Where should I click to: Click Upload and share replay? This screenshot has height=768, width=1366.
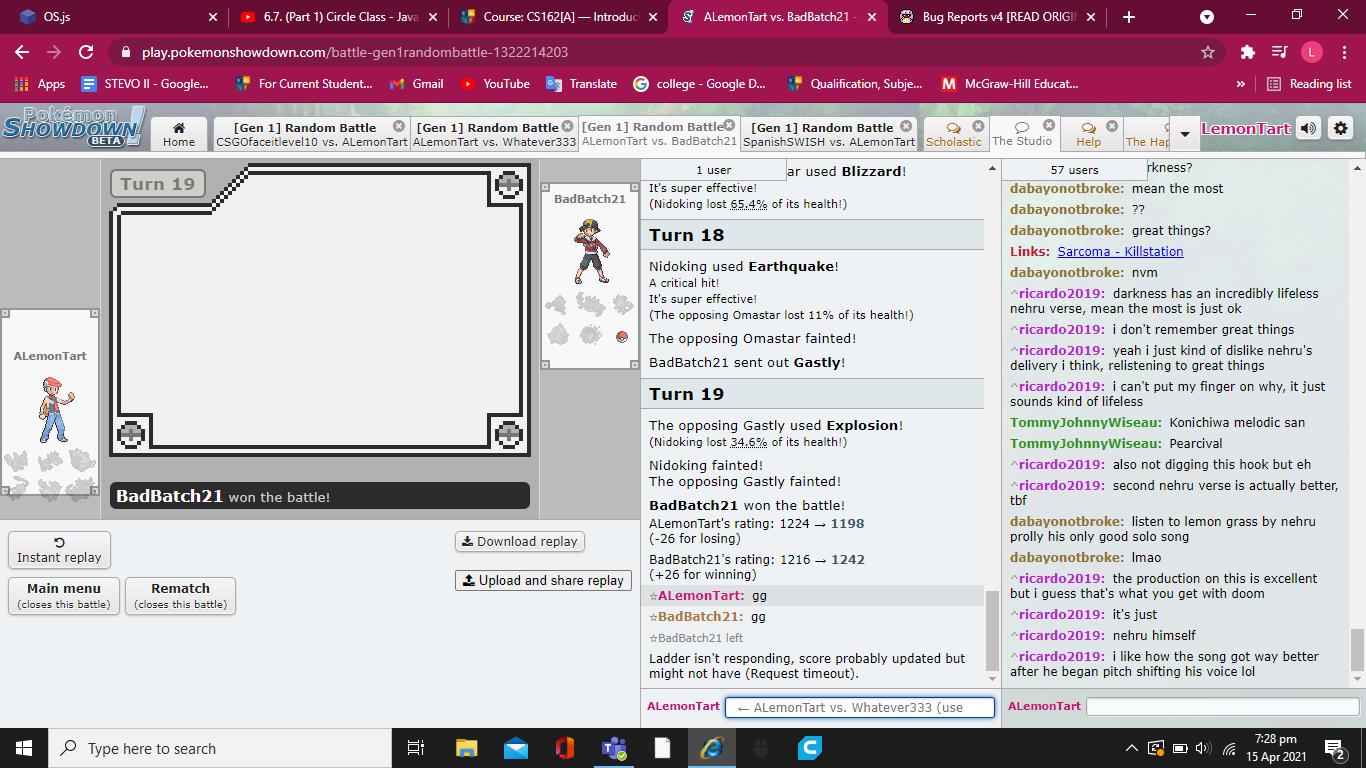pos(543,580)
